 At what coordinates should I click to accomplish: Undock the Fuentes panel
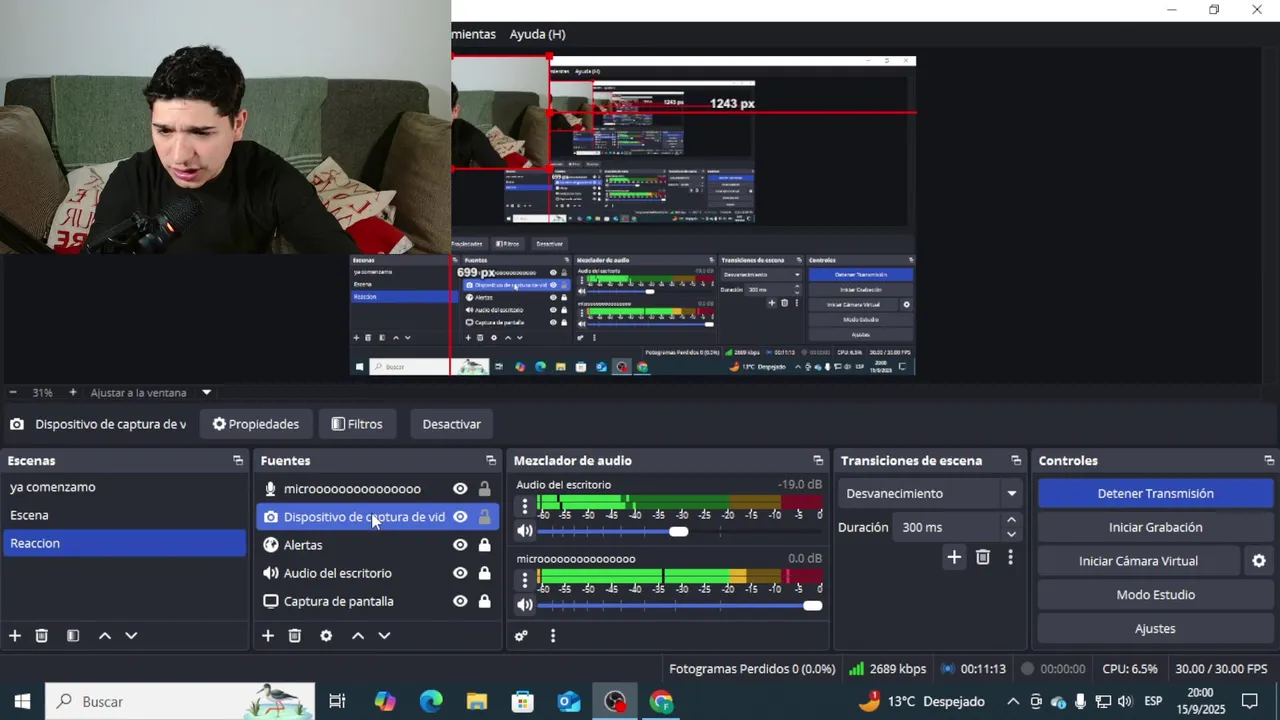pyautogui.click(x=491, y=461)
